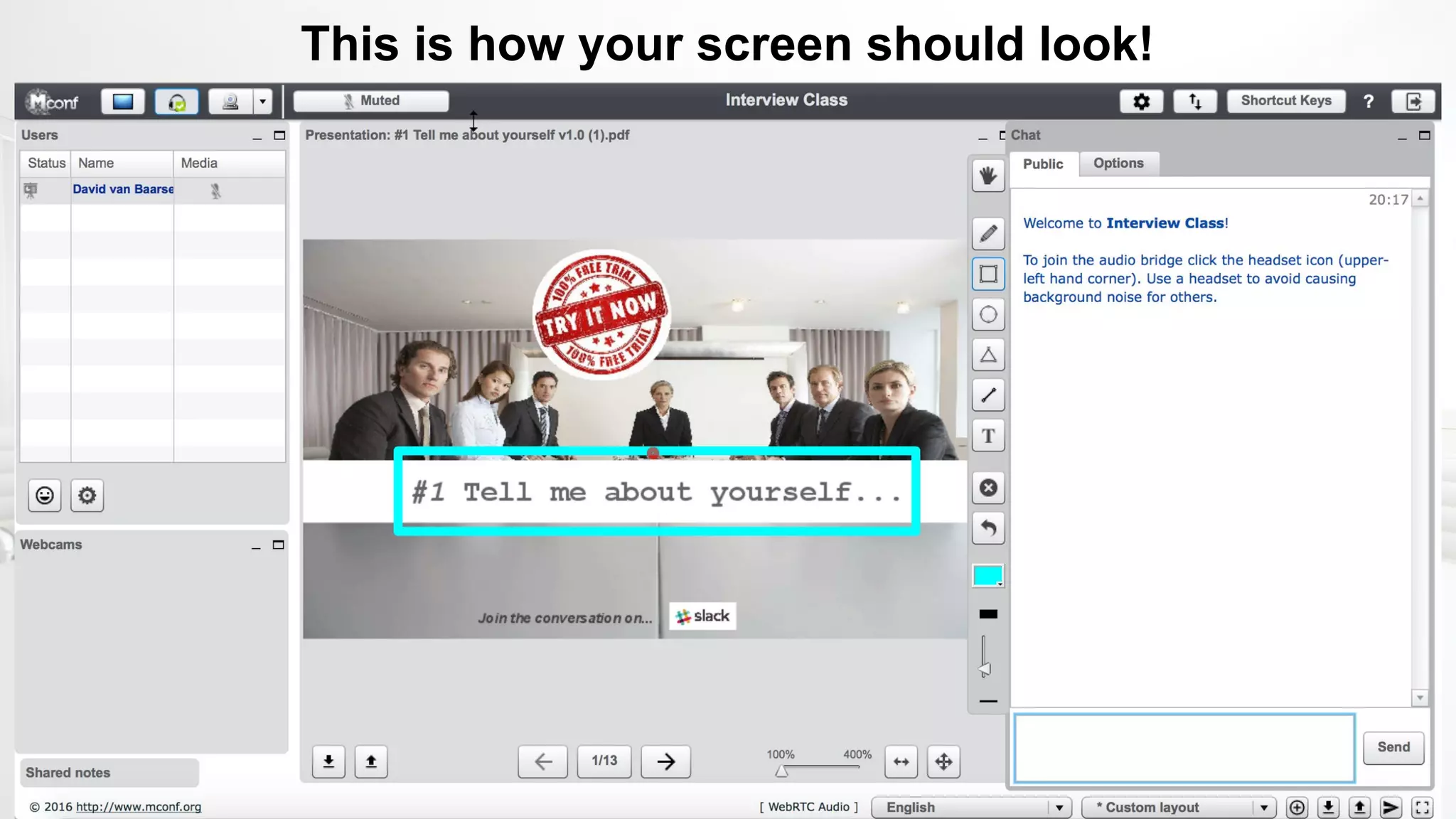This screenshot has height=819, width=1456.
Task: Activate the text annotation tool
Action: 988,436
